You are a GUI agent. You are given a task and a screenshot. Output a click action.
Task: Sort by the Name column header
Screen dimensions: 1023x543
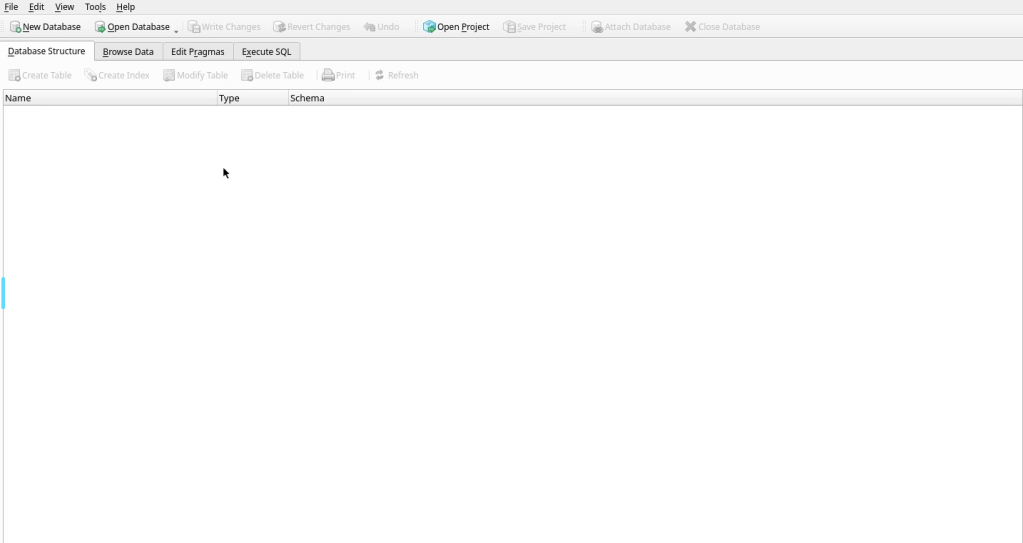click(110, 98)
